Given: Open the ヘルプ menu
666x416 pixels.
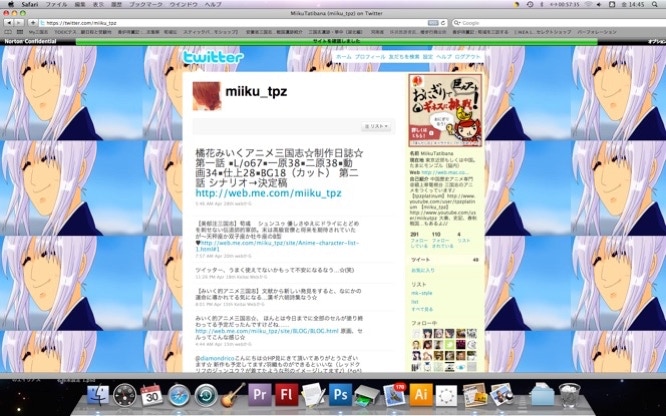Looking at the screenshot, I should pyautogui.click(x=213, y=4).
